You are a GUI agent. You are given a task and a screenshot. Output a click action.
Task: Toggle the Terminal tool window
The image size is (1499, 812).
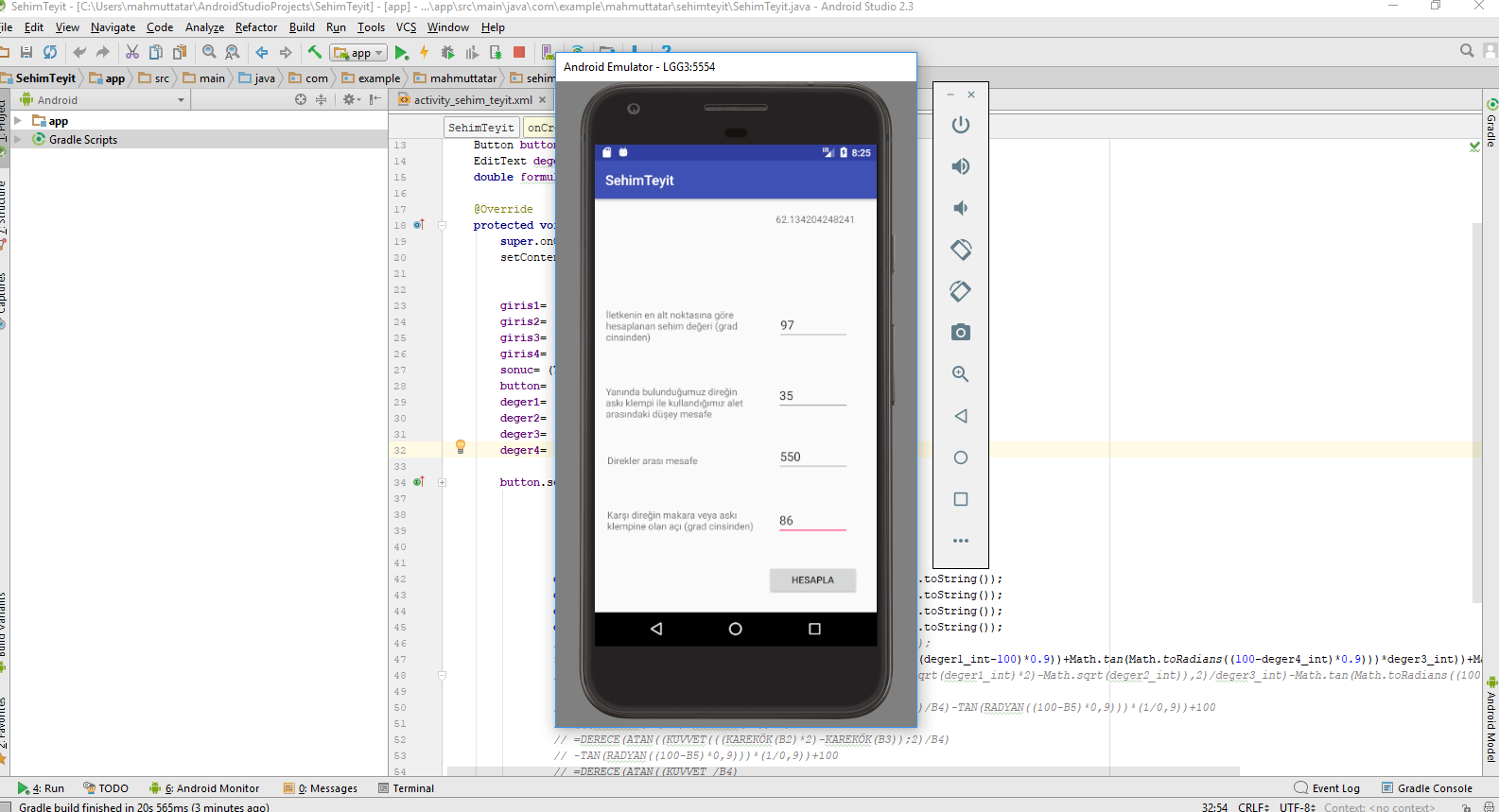(x=406, y=788)
